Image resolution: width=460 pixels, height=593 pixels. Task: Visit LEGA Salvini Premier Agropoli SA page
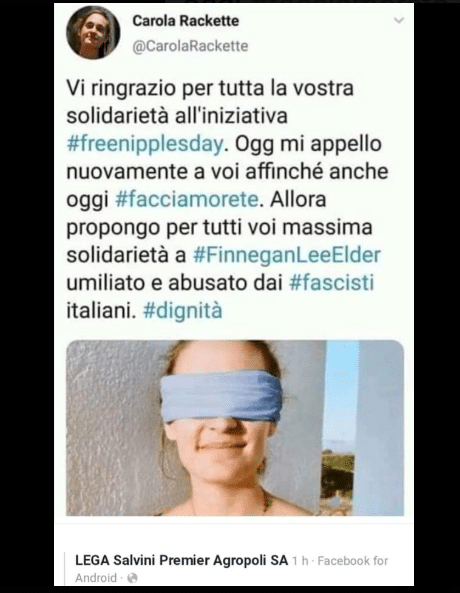182,560
